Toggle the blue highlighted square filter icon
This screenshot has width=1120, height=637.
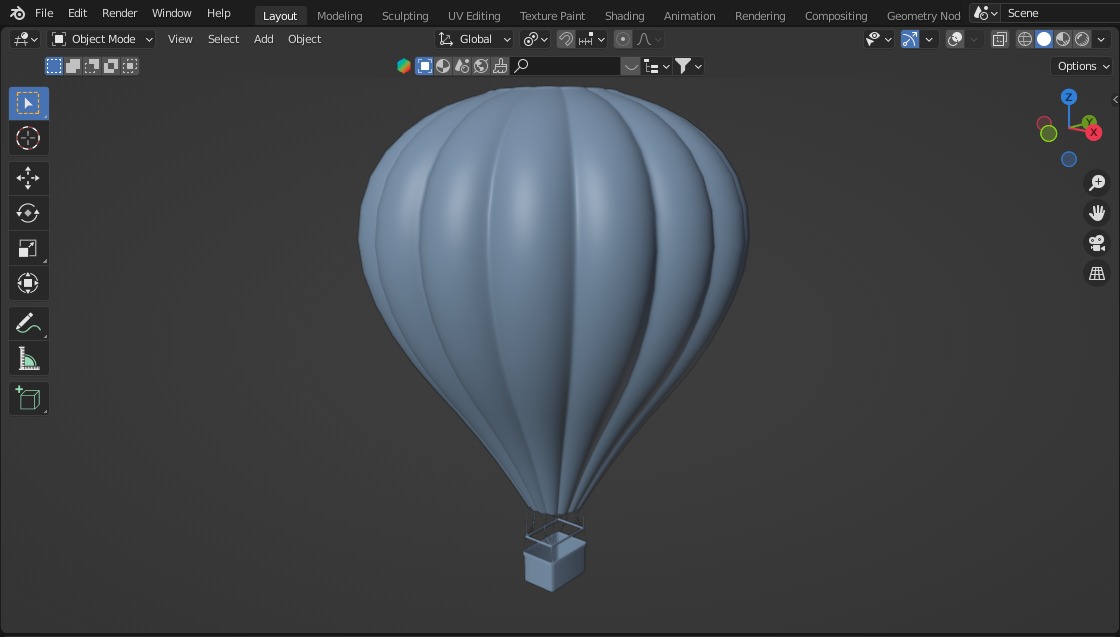(x=424, y=66)
